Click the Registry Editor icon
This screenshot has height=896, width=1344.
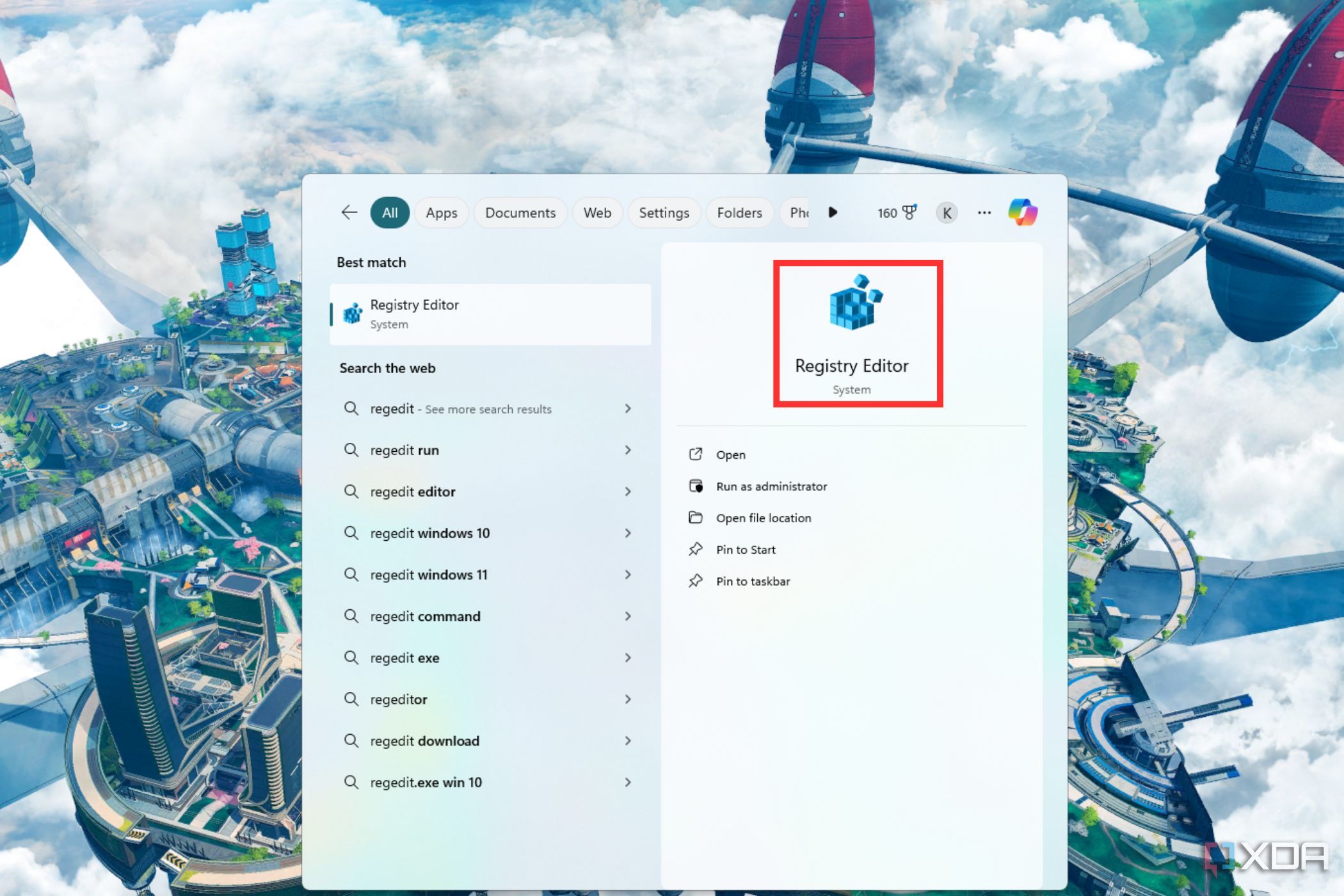point(851,307)
